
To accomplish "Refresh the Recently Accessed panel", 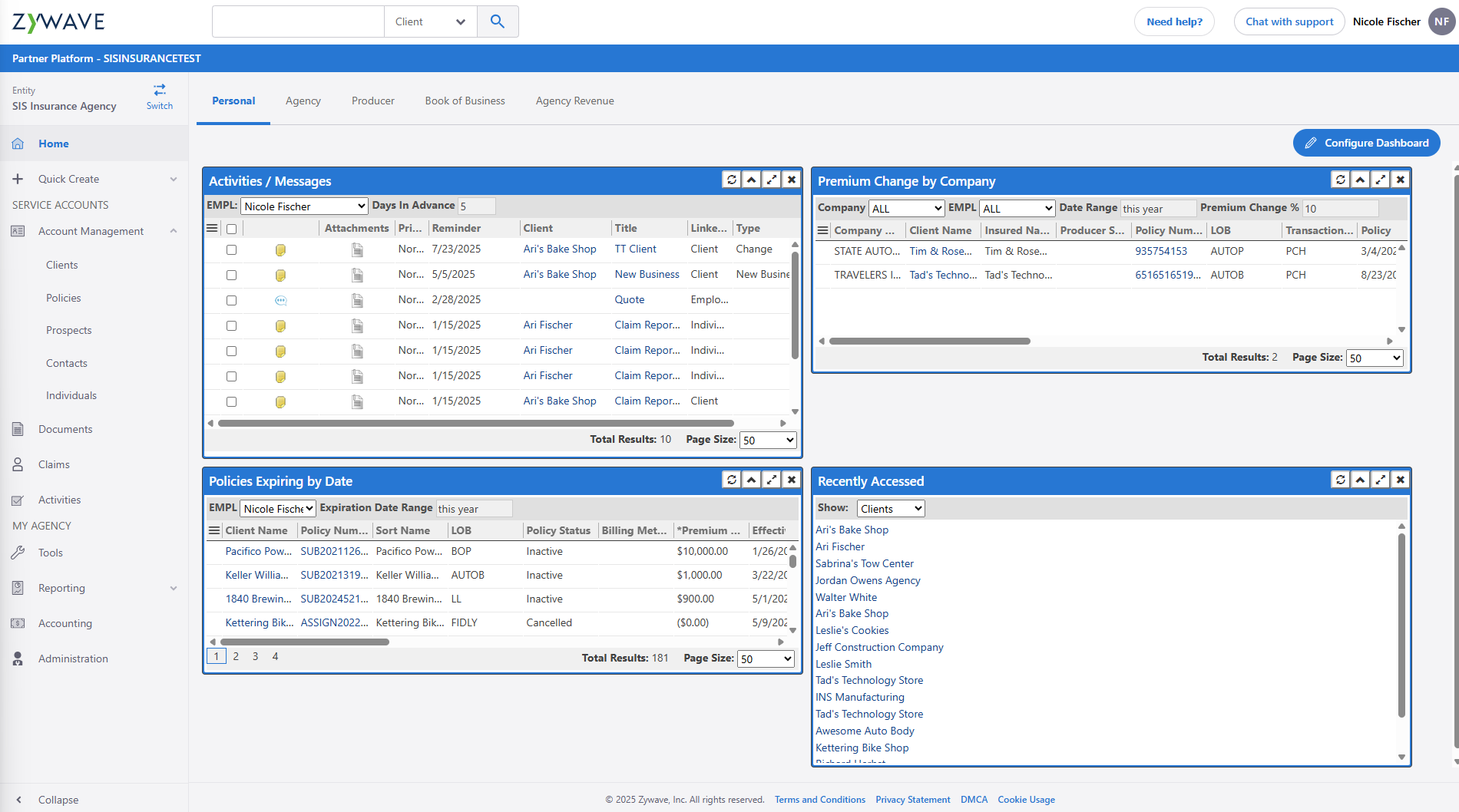I will tap(1341, 480).
